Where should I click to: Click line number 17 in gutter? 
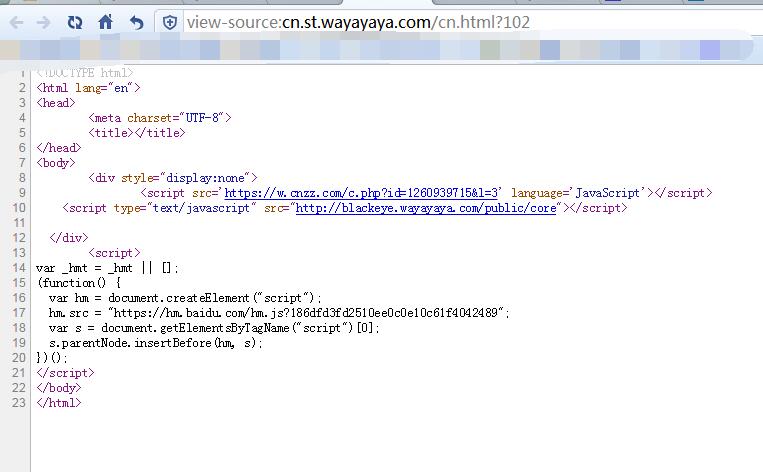click(x=18, y=313)
